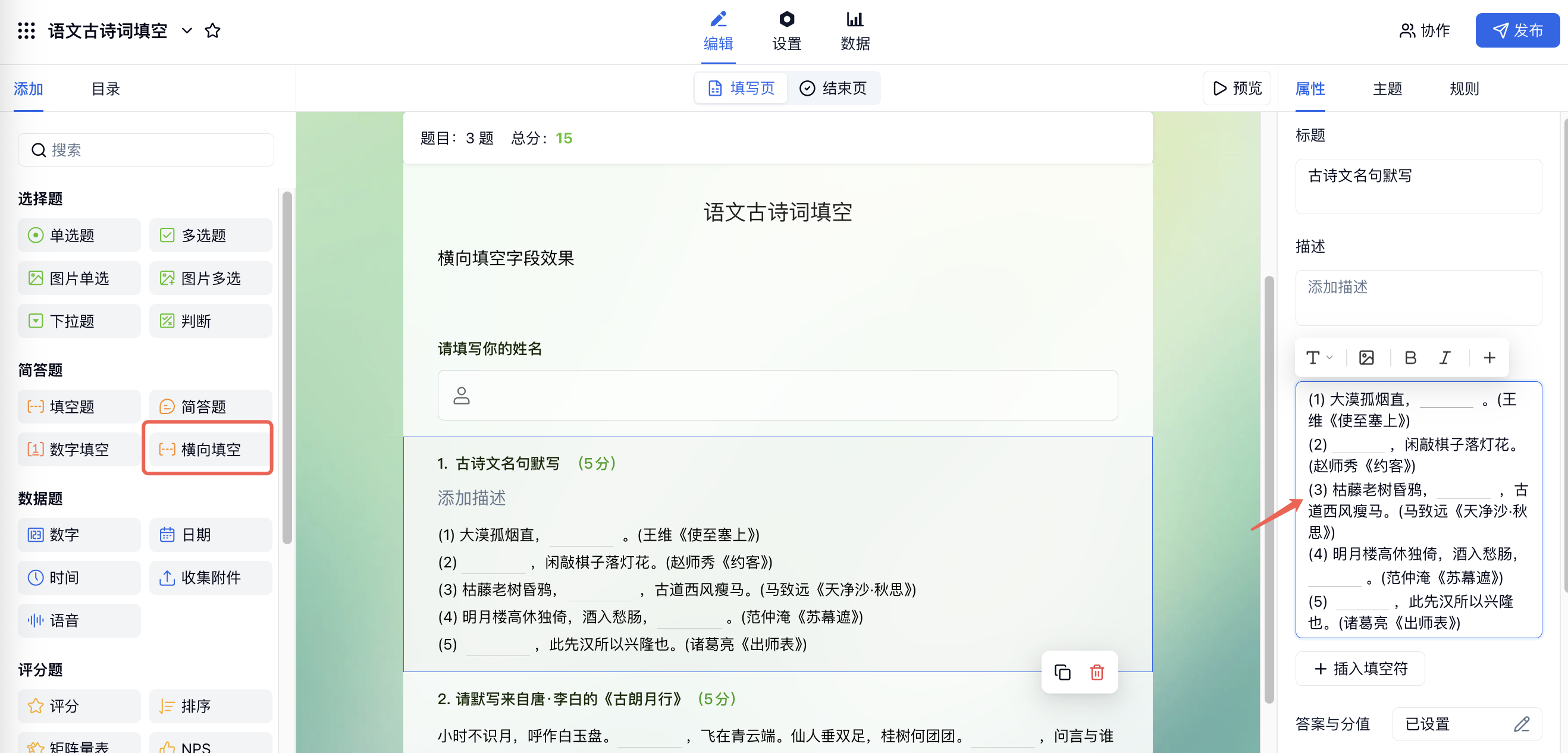
Task: Add a 排序 ranking question
Action: click(x=211, y=706)
